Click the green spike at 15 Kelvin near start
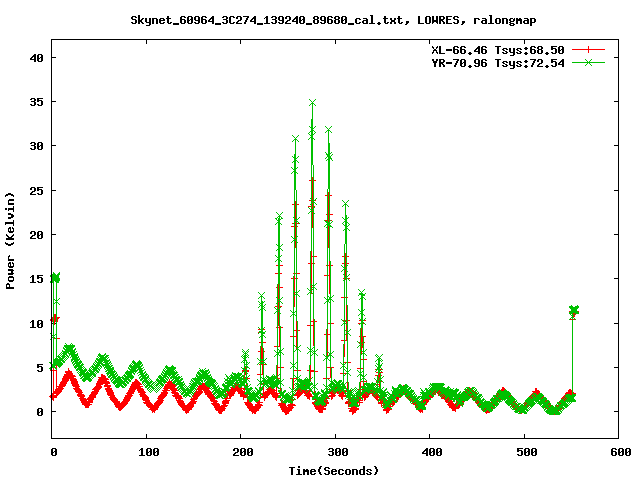Image resolution: width=640 pixels, height=480 pixels. tap(55, 278)
